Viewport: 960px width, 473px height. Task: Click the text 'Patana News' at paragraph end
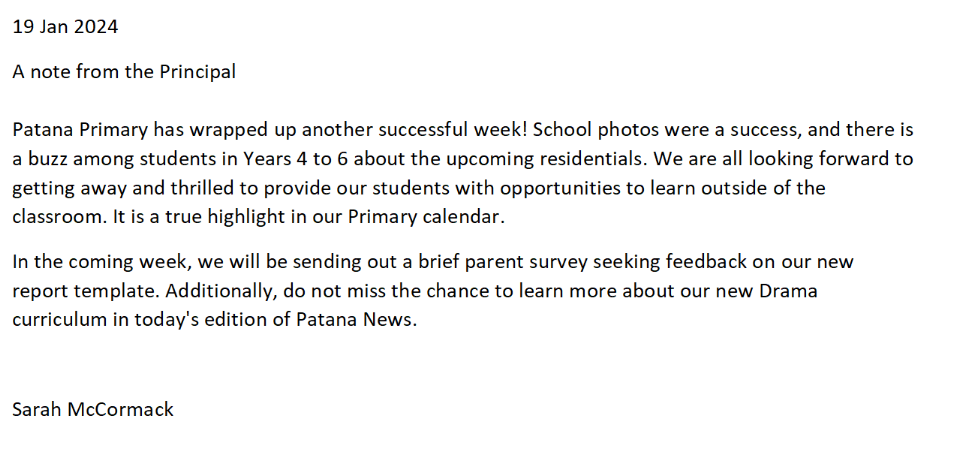point(354,320)
